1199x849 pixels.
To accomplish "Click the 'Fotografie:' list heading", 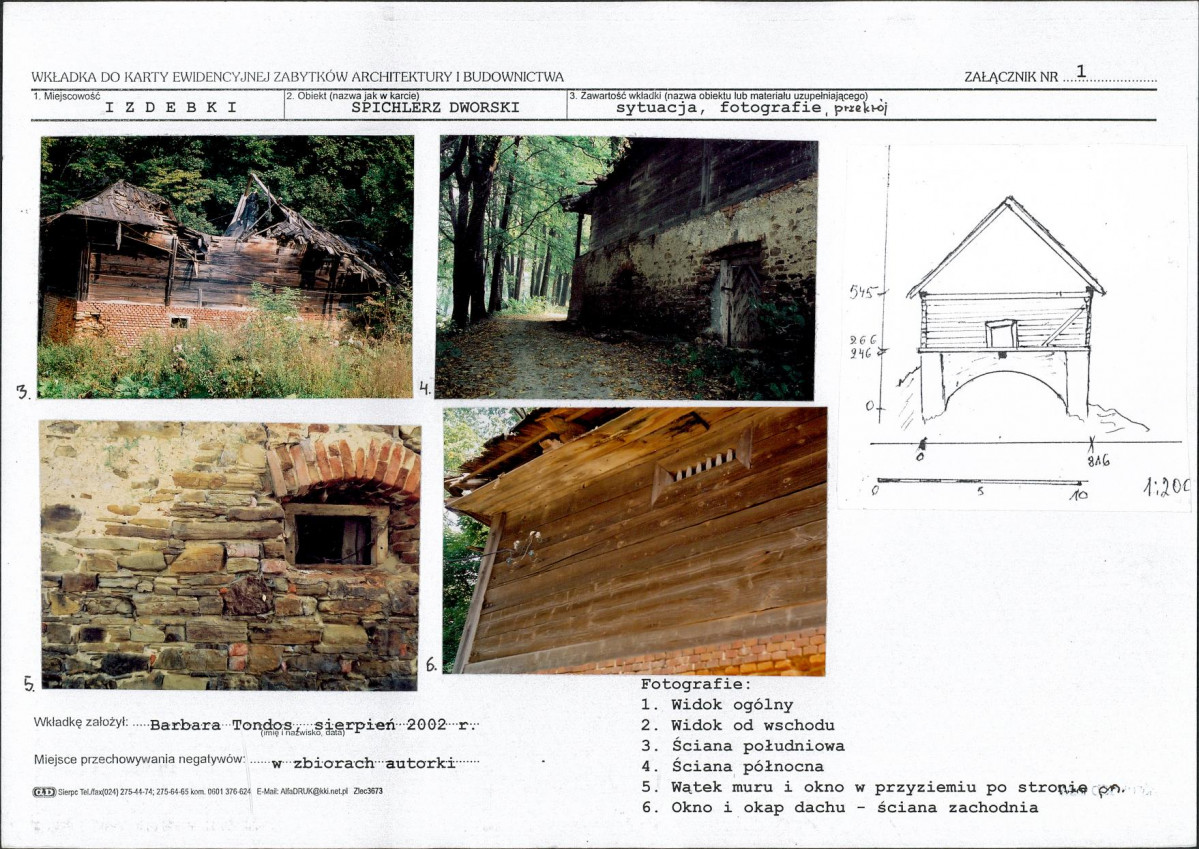I will click(x=696, y=685).
